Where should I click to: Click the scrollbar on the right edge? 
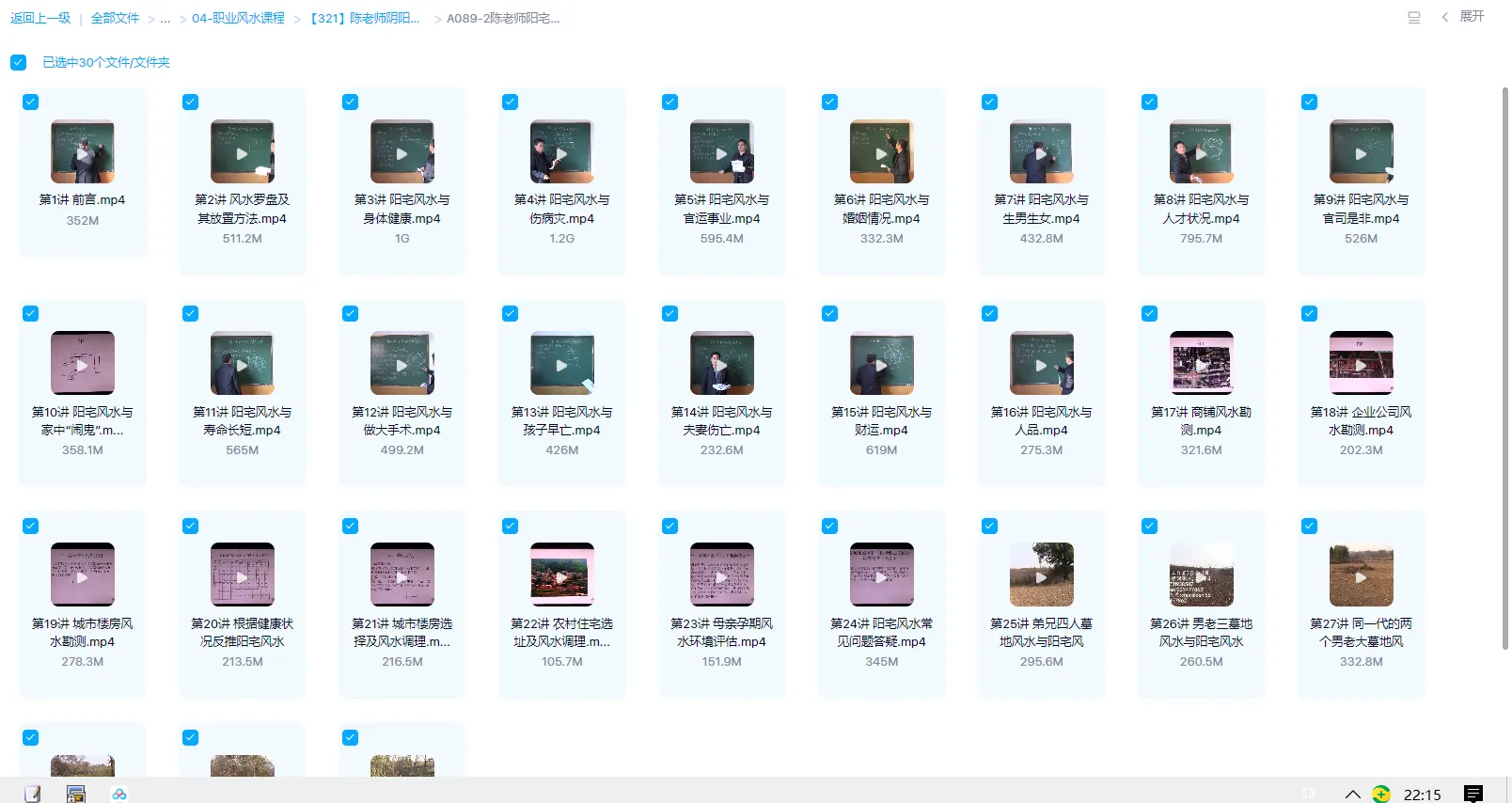coord(1505,367)
